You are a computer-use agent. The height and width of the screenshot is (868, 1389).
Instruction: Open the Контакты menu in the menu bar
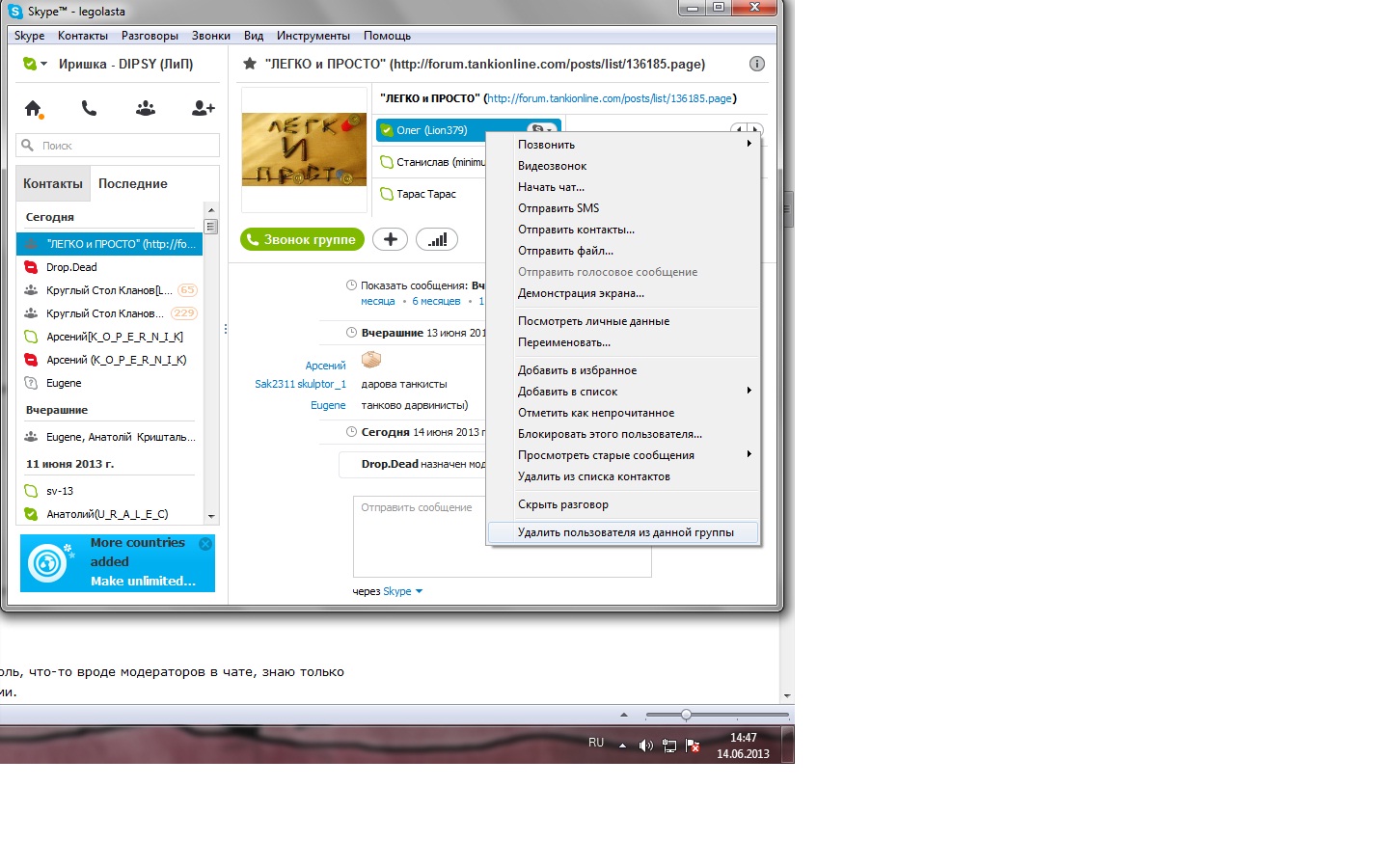[83, 36]
